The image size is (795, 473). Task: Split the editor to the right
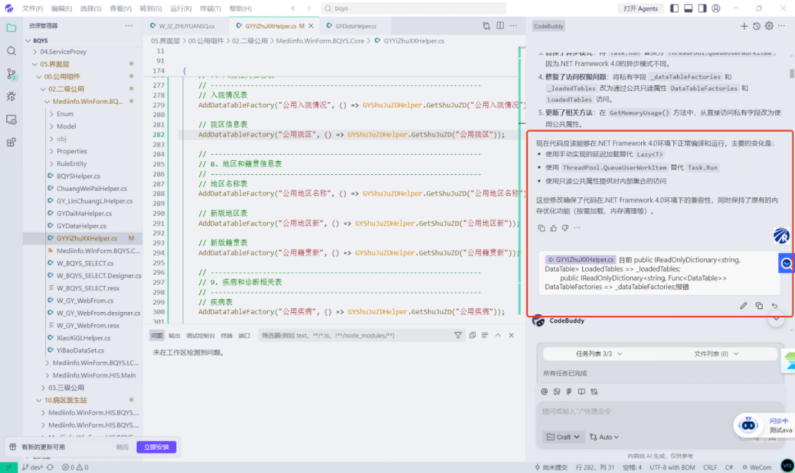pyautogui.click(x=500, y=26)
